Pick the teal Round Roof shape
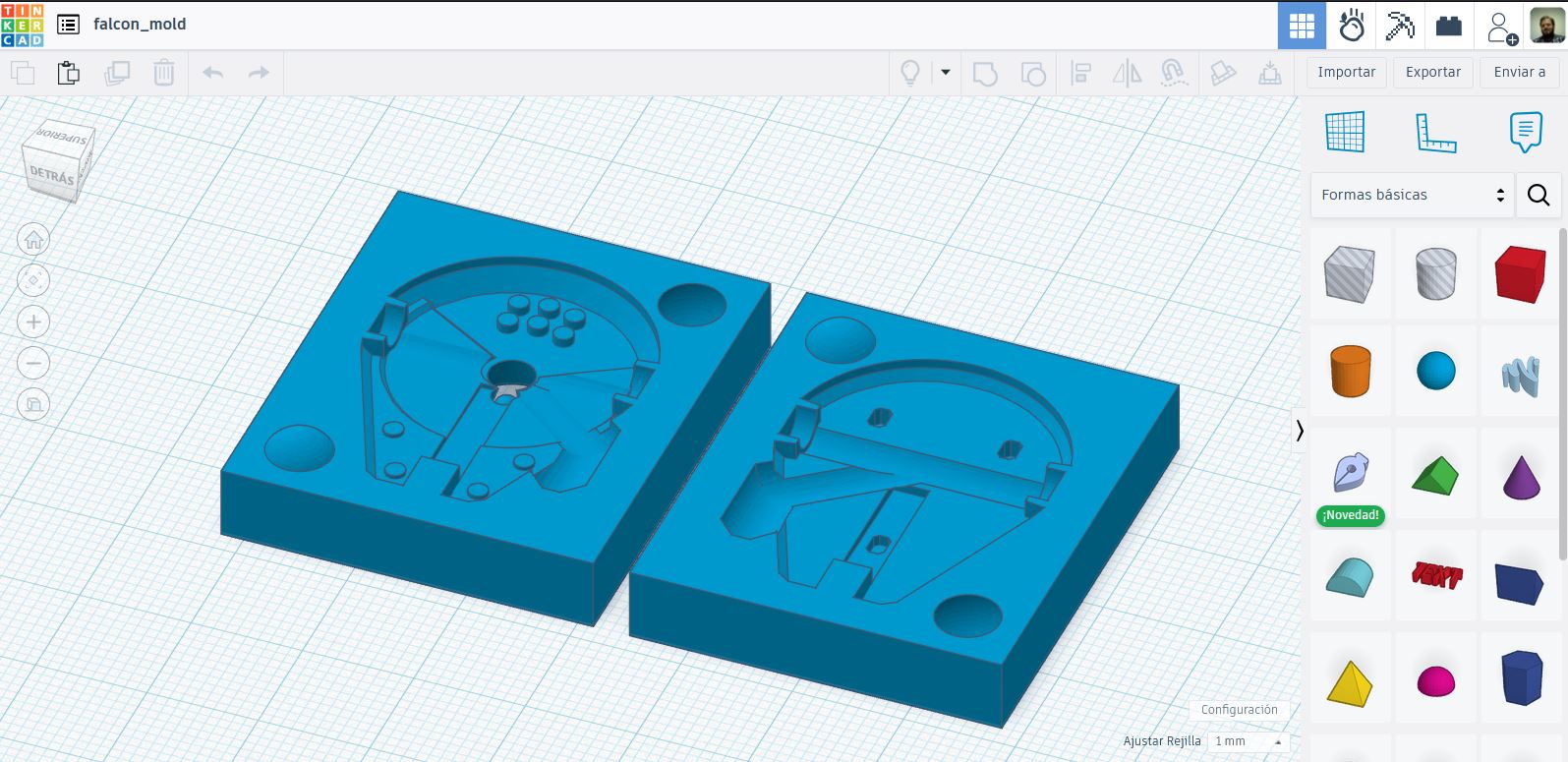This screenshot has width=1568, height=762. pyautogui.click(x=1350, y=577)
